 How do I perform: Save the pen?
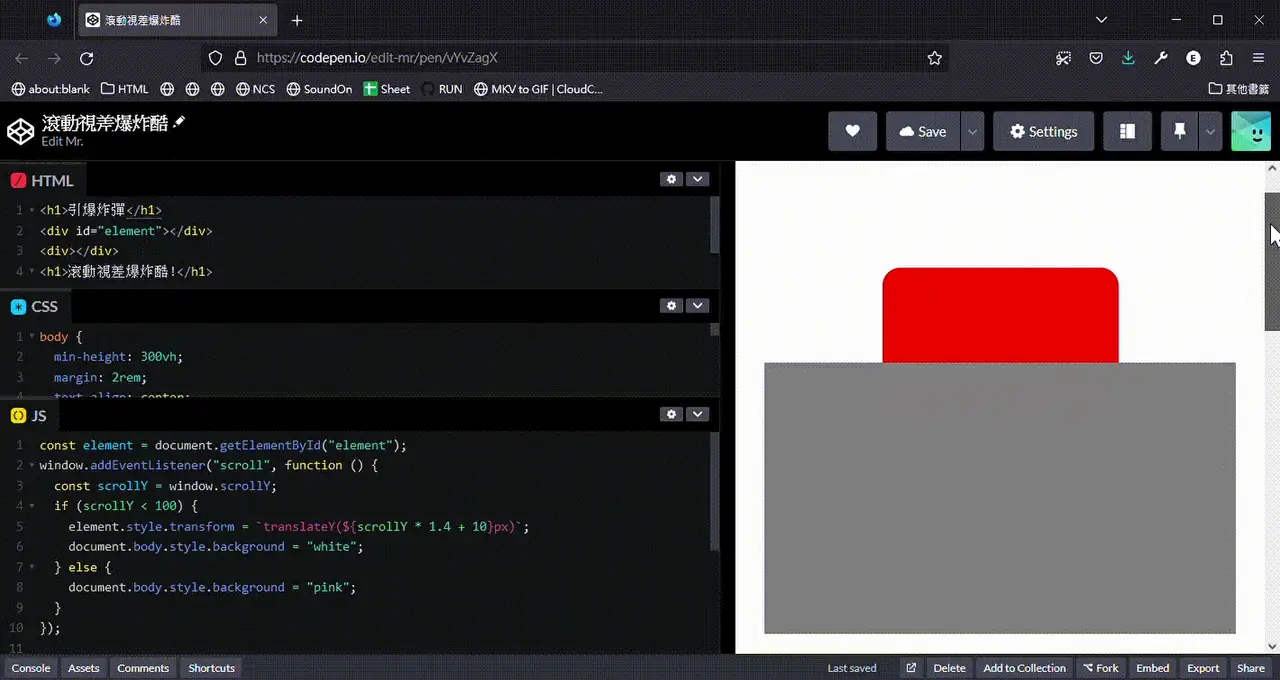tap(922, 131)
